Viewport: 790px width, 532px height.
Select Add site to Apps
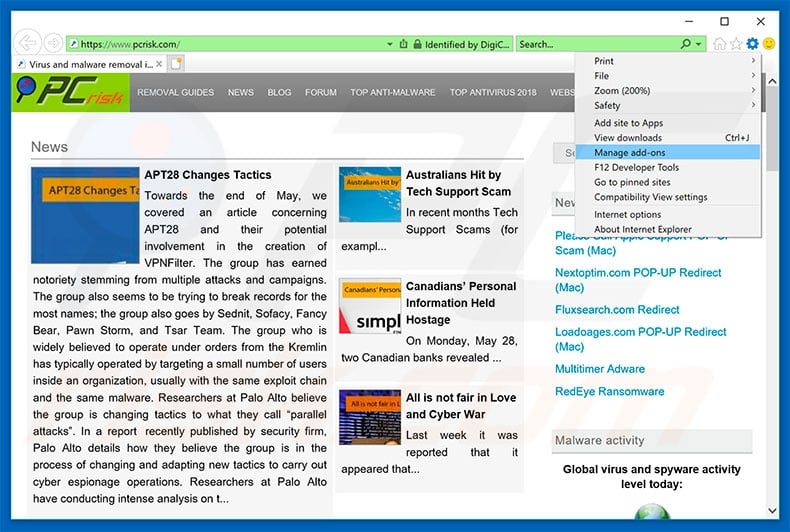pos(668,123)
